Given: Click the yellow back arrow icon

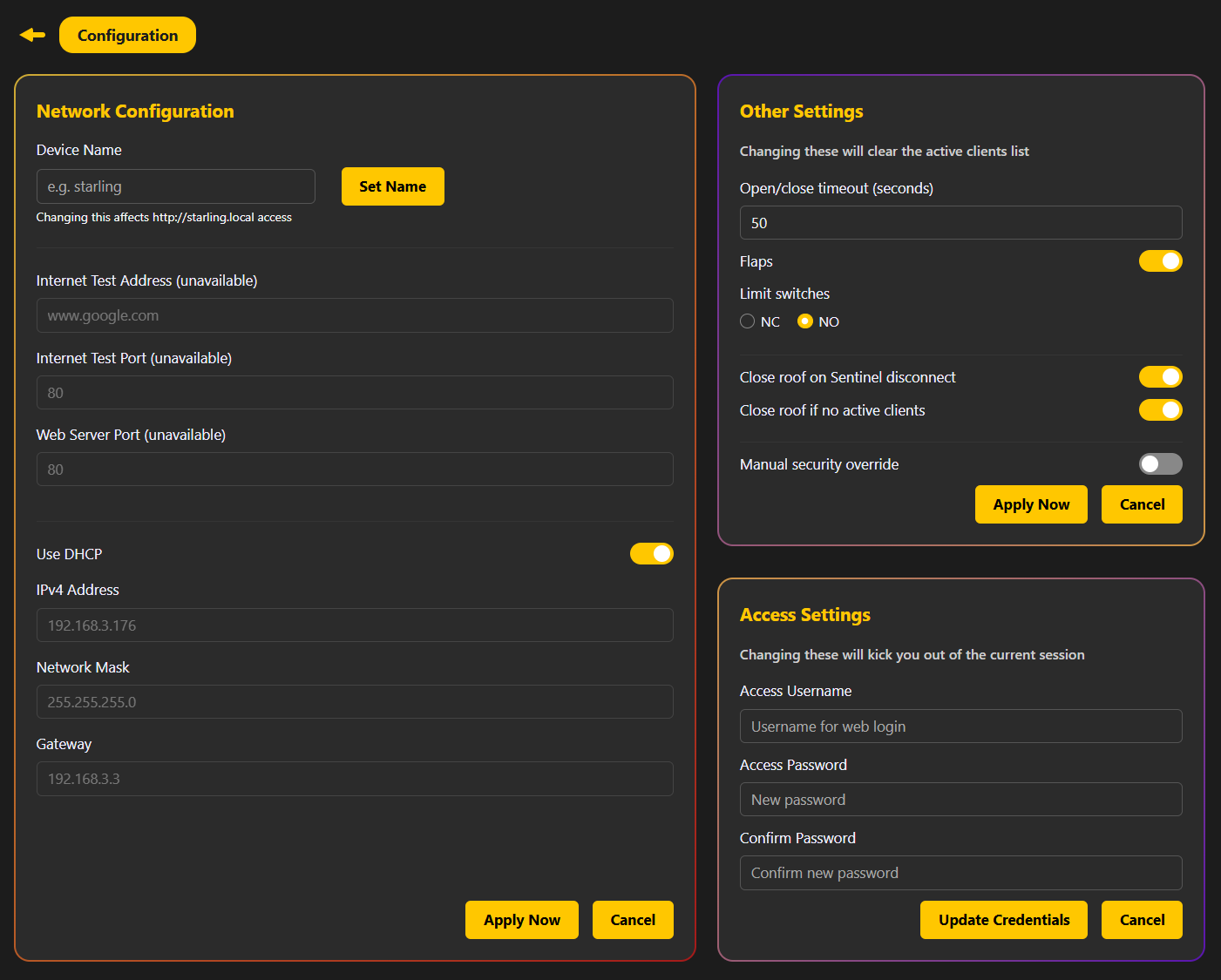Looking at the screenshot, I should coord(32,35).
